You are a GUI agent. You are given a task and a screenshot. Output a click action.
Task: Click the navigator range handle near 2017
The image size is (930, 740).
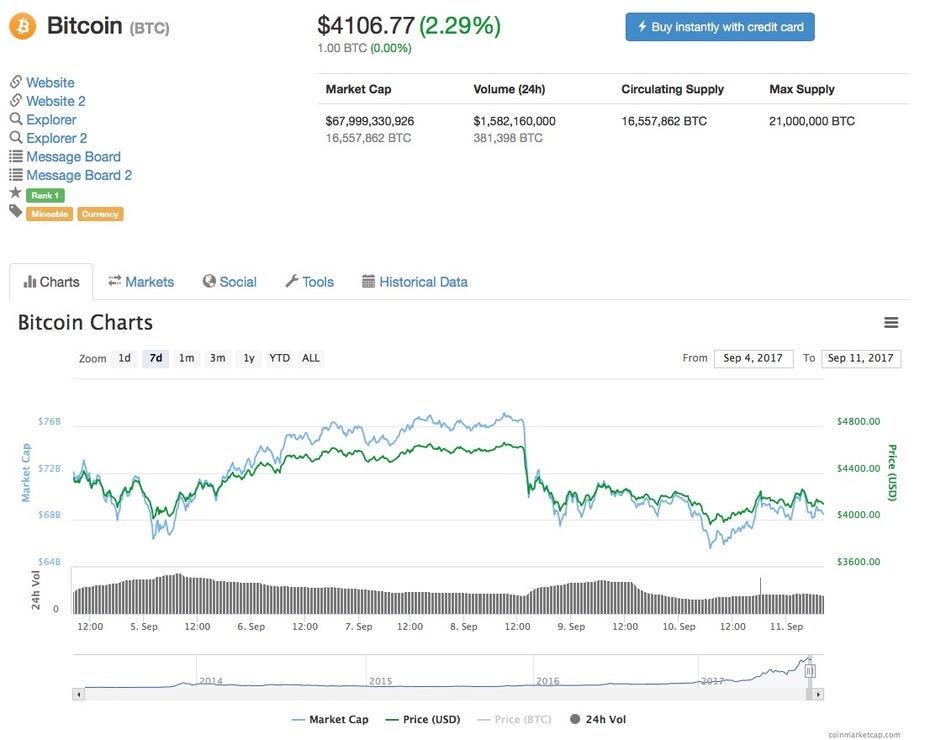[x=810, y=671]
